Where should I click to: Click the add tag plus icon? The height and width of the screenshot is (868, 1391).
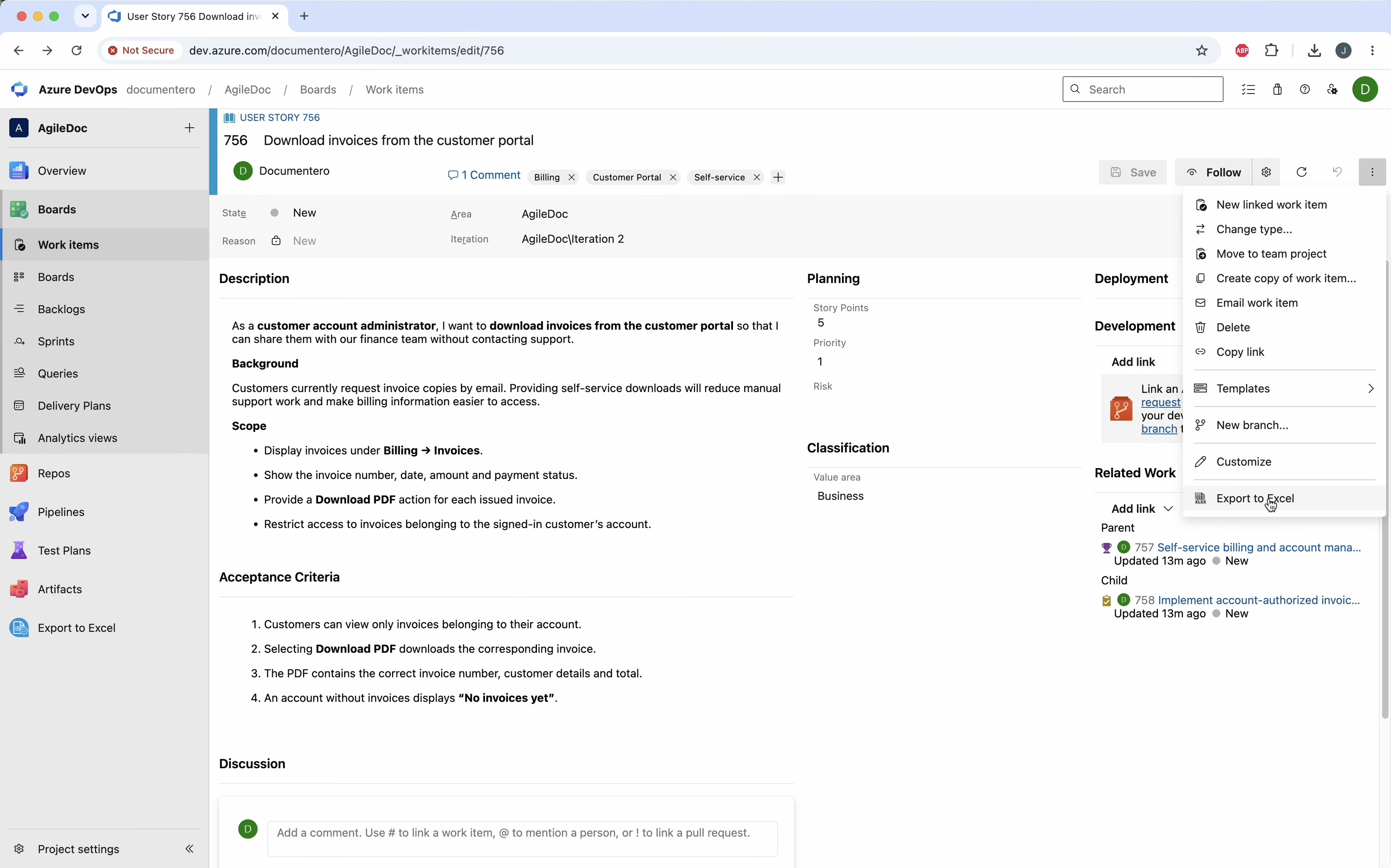pos(778,177)
